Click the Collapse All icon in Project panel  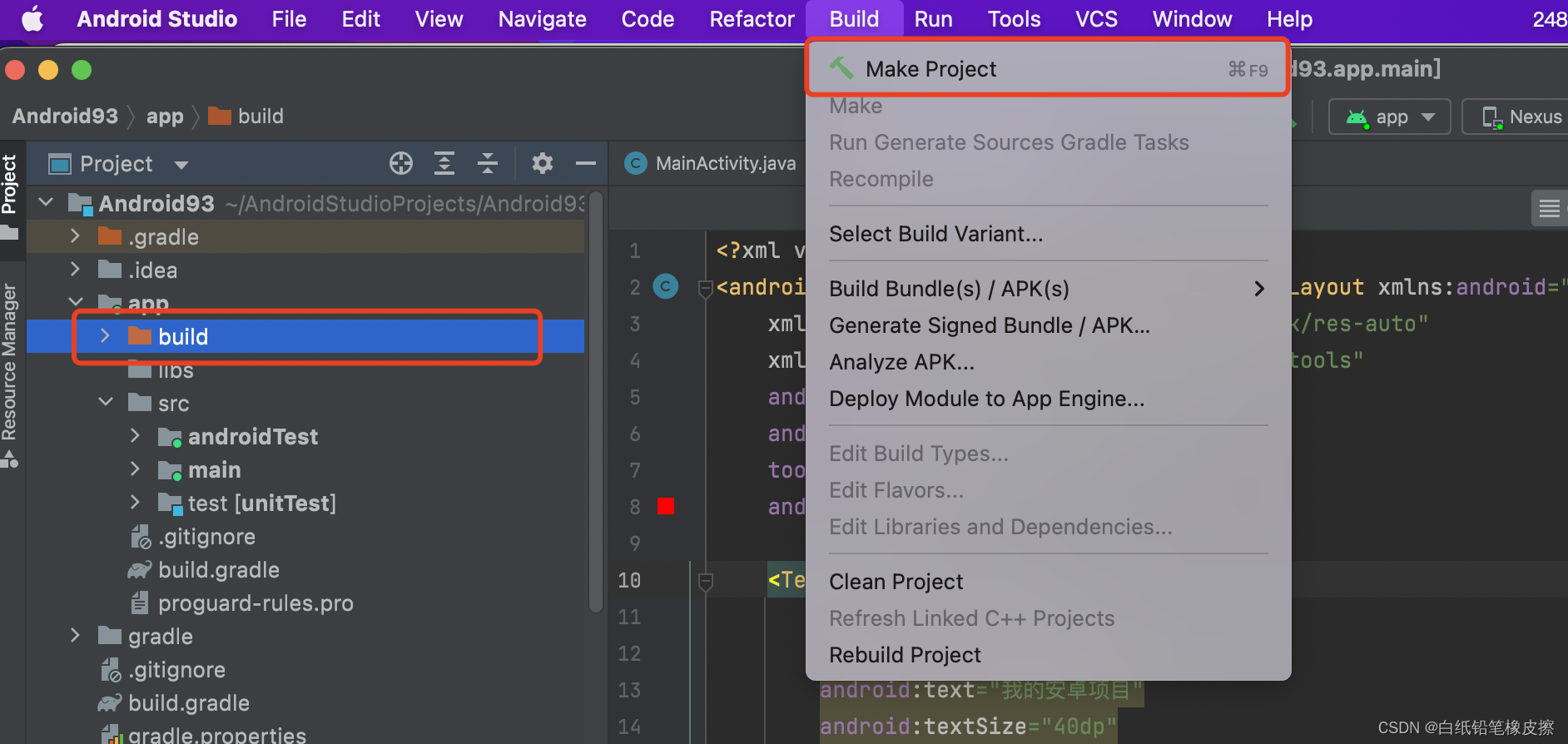point(488,163)
